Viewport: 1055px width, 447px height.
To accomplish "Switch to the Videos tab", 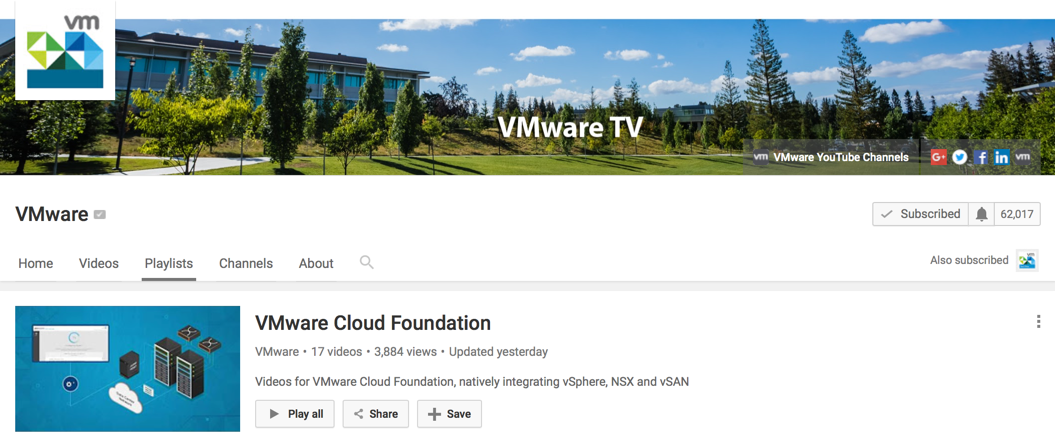I will click(x=98, y=263).
